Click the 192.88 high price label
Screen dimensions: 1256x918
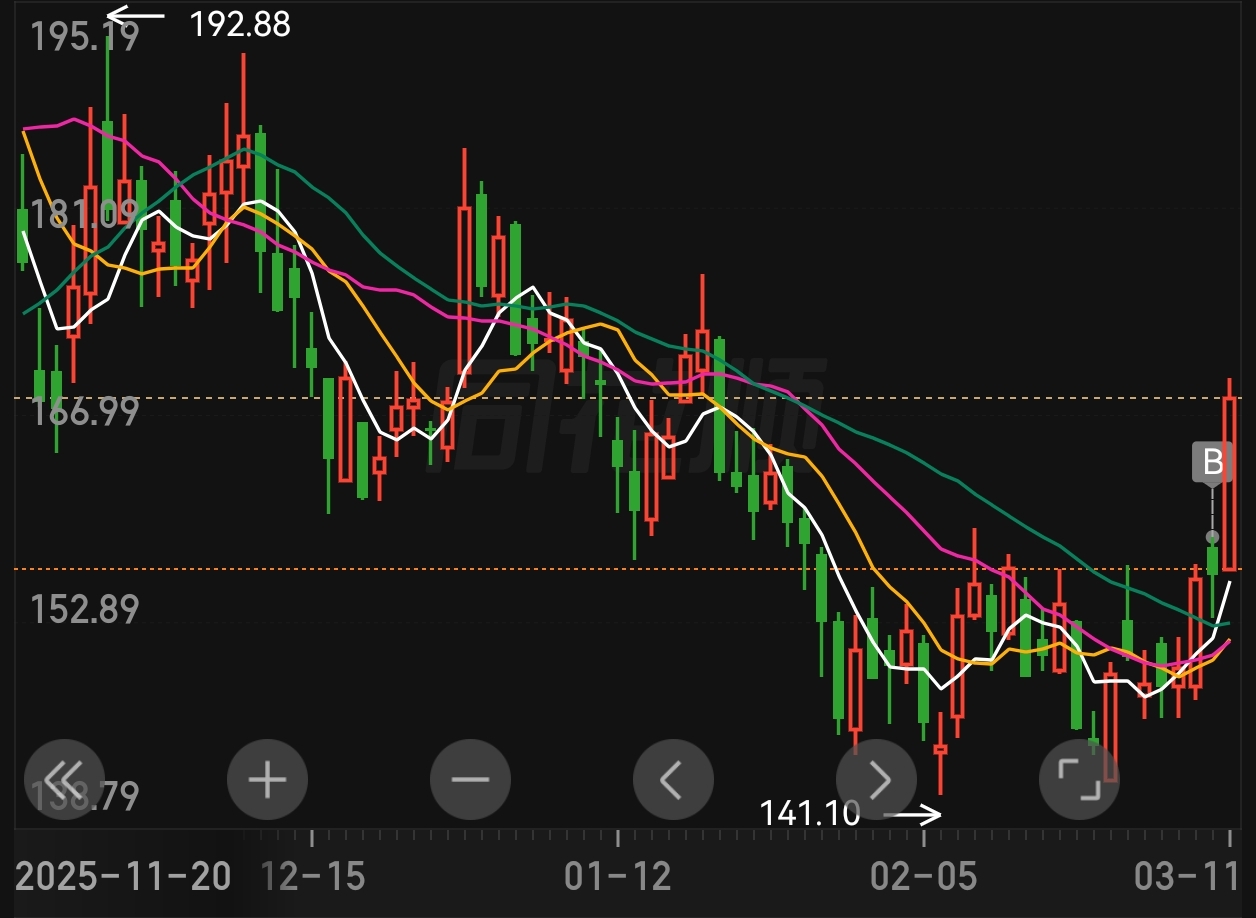tap(240, 24)
